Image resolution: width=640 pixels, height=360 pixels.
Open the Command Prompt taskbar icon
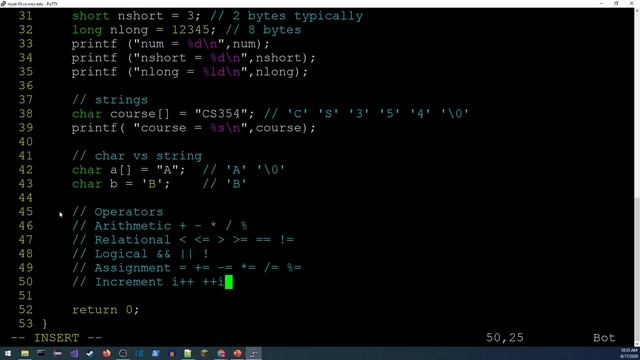pyautogui.click(x=41, y=353)
